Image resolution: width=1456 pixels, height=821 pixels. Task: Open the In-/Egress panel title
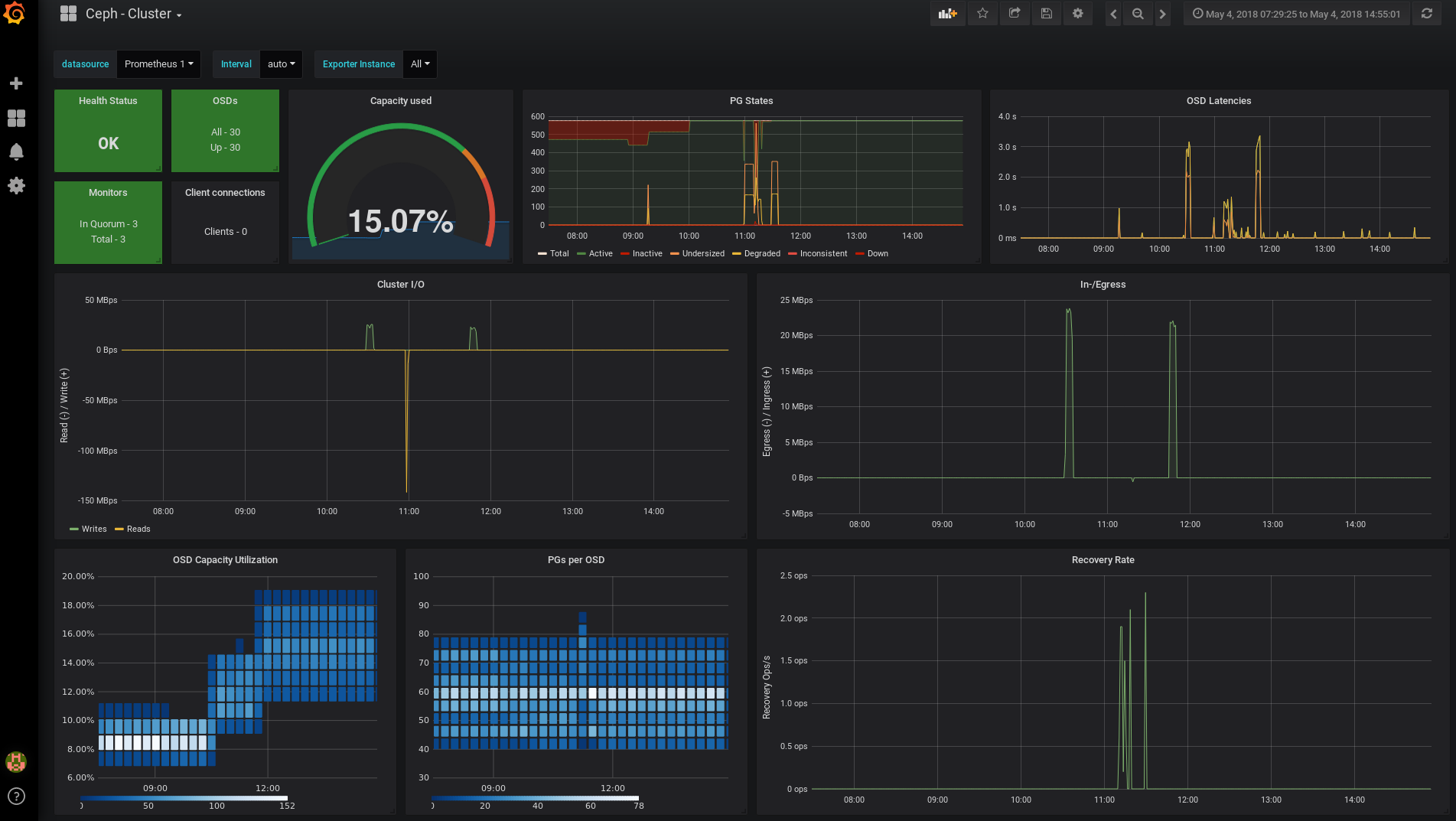(1103, 285)
